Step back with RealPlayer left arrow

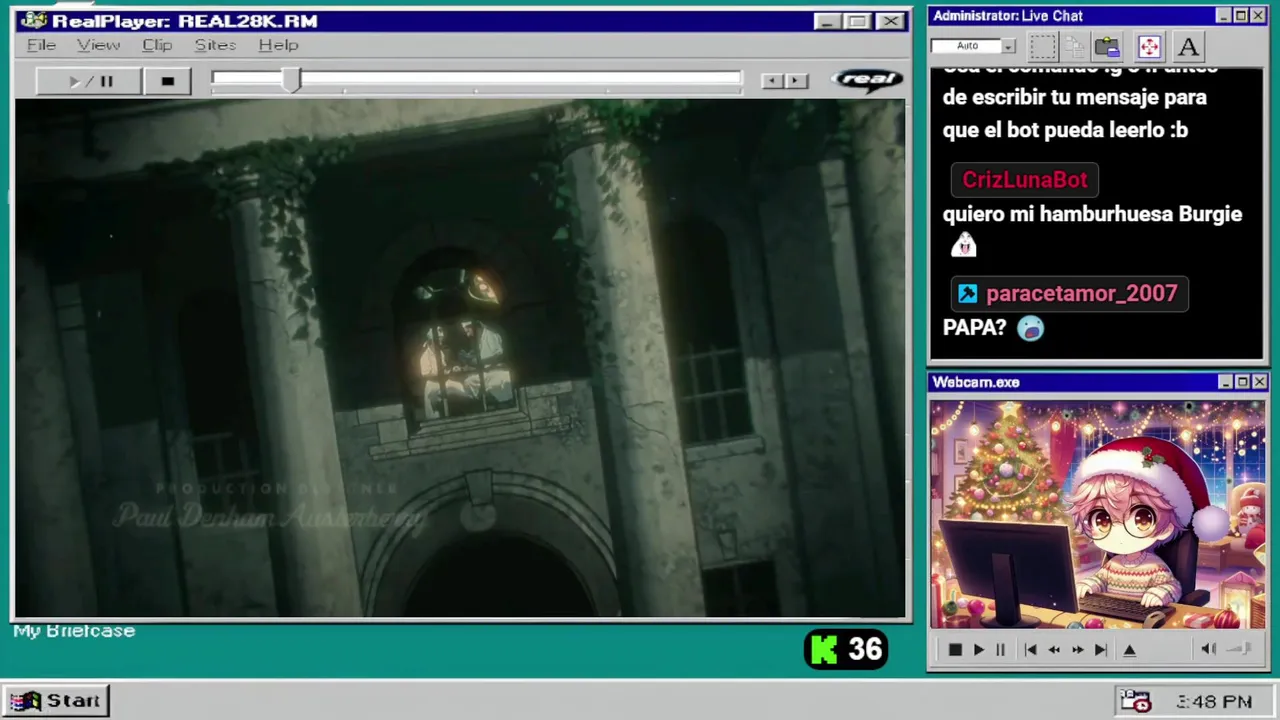[771, 81]
